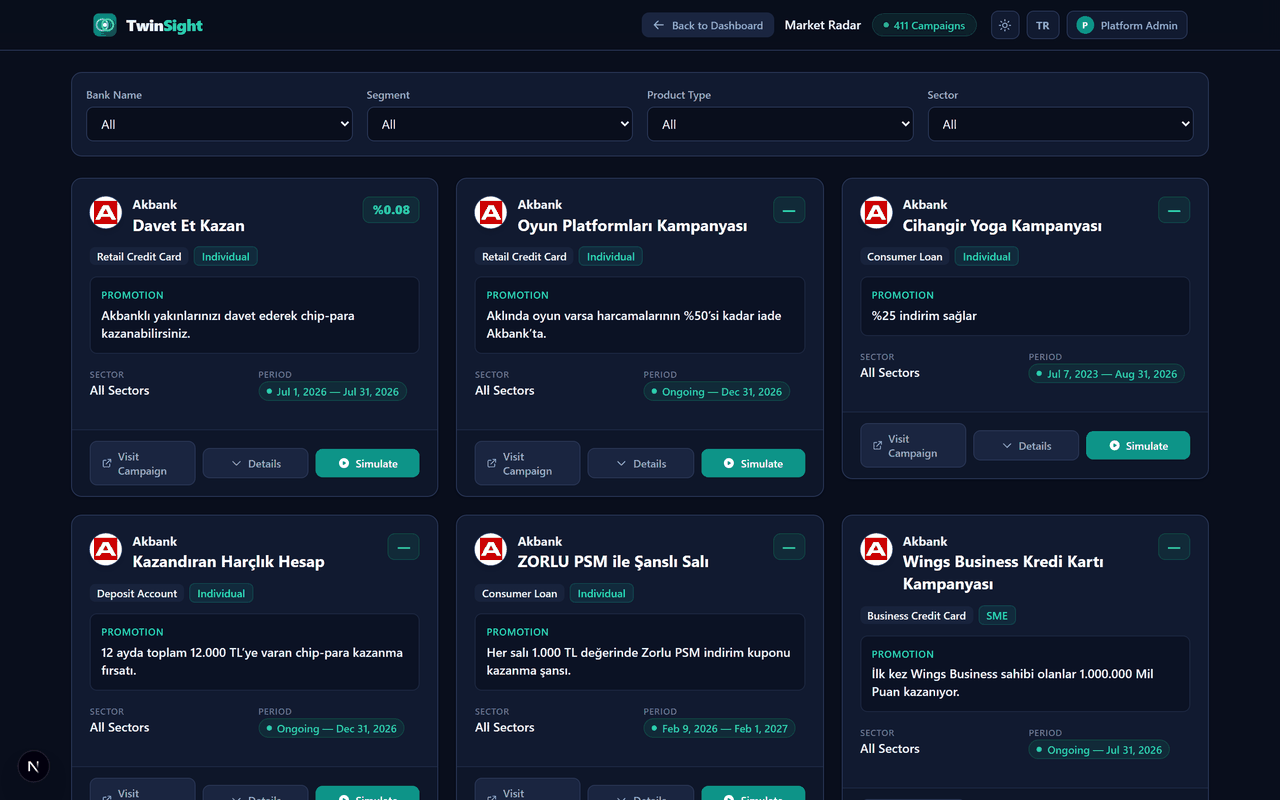The height and width of the screenshot is (800, 1280).
Task: Click the SME segment tag
Action: [x=997, y=616]
